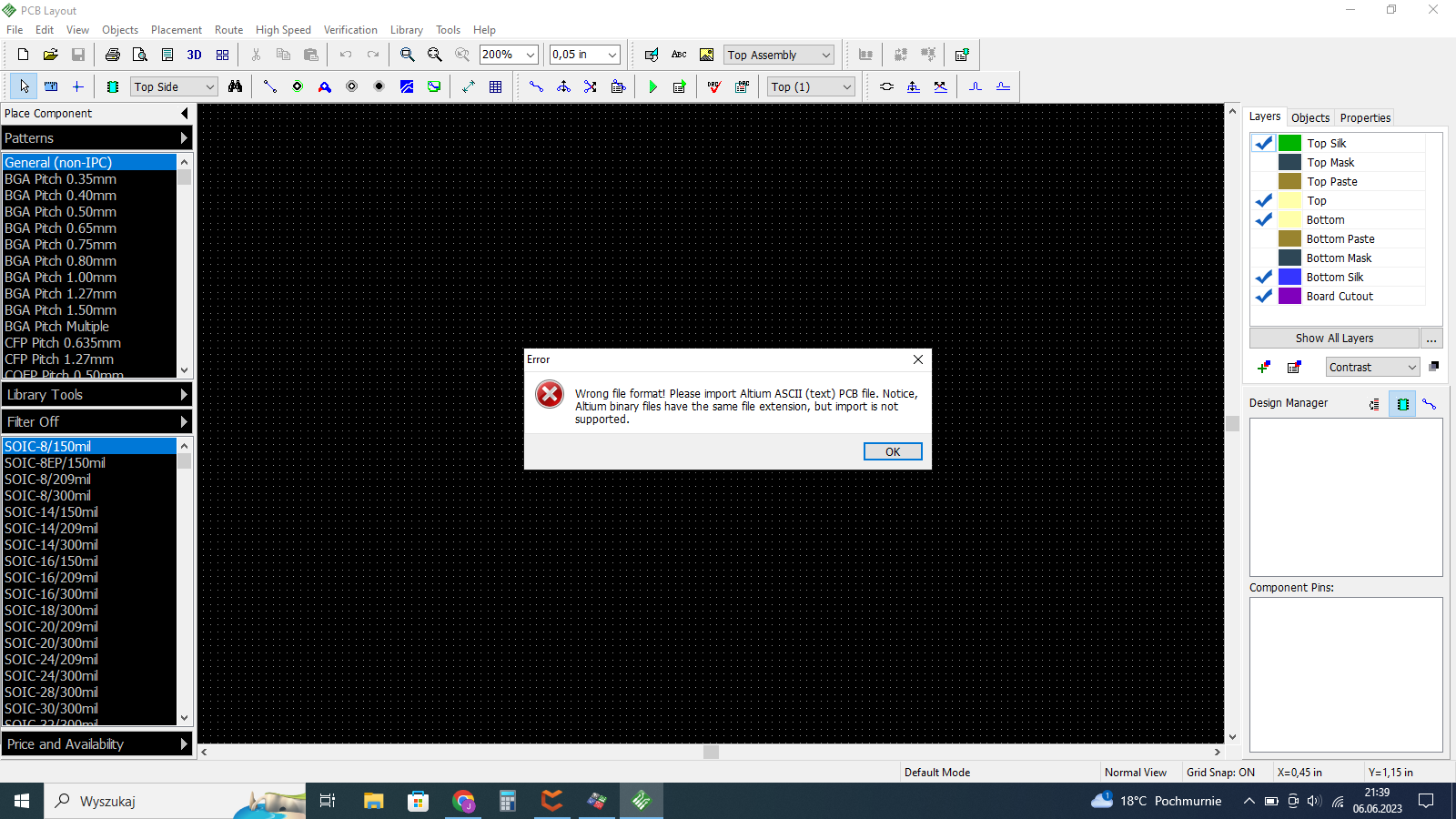The image size is (1456, 819).
Task: Click the Show All Layers button
Action: pos(1334,339)
